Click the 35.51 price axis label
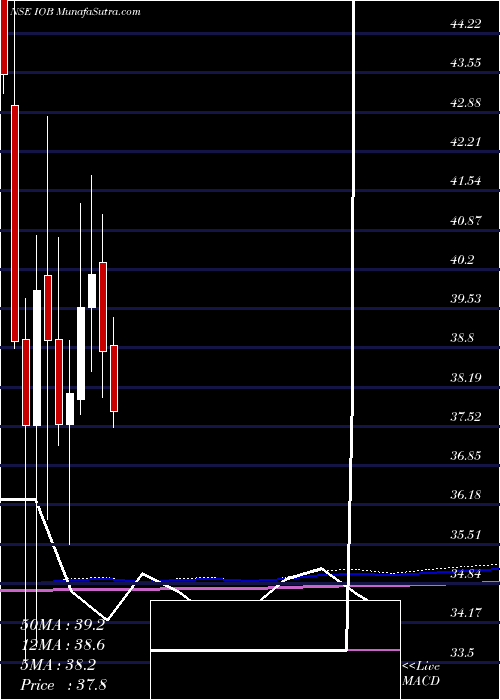This screenshot has width=500, height=700. point(466,535)
